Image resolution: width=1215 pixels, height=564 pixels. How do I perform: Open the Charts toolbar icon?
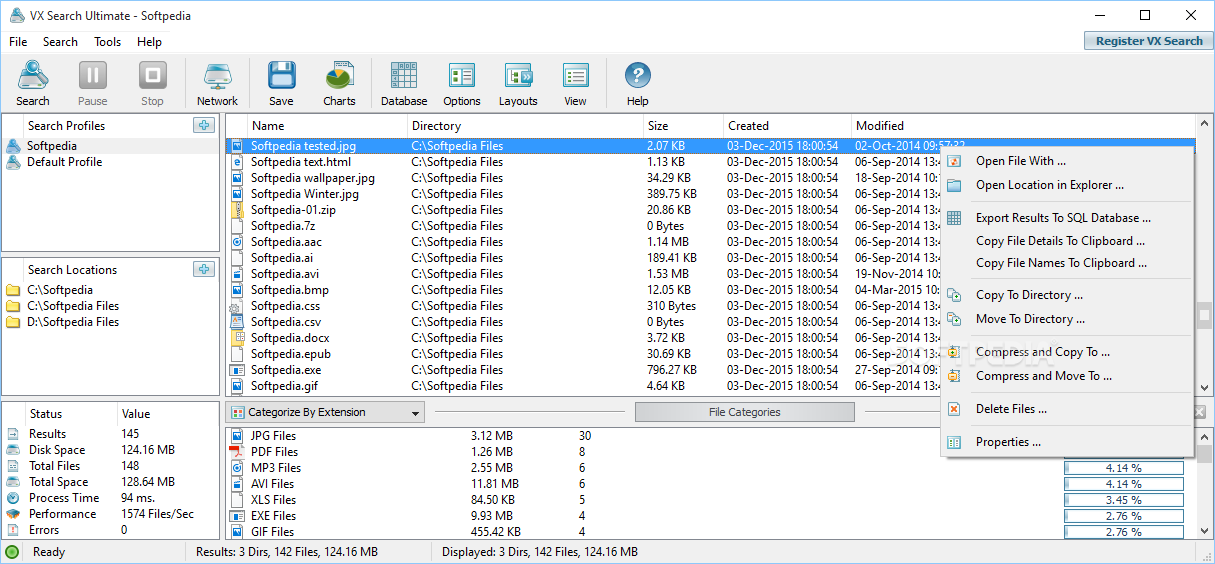click(x=339, y=76)
